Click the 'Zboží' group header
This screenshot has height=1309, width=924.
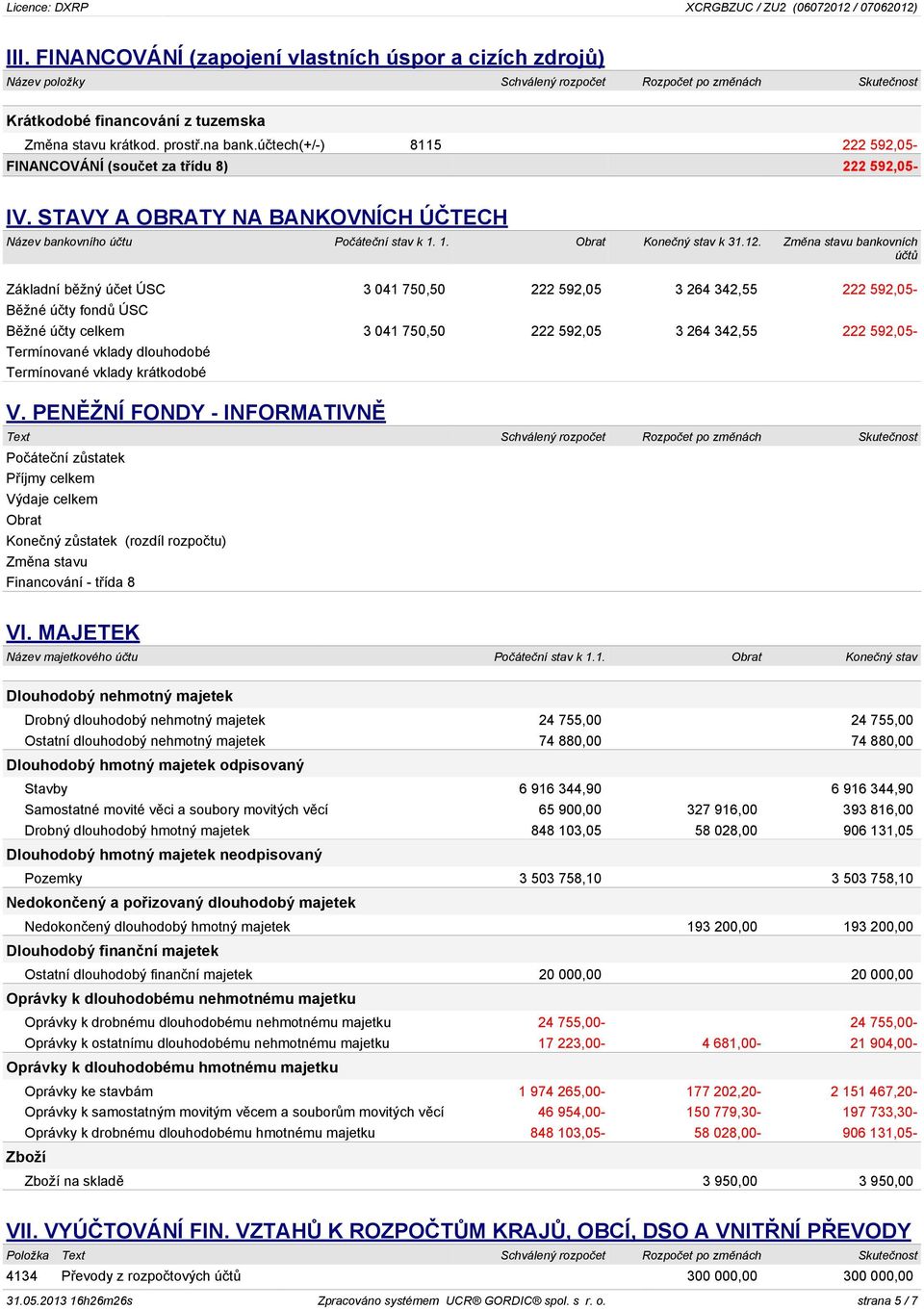click(26, 1157)
